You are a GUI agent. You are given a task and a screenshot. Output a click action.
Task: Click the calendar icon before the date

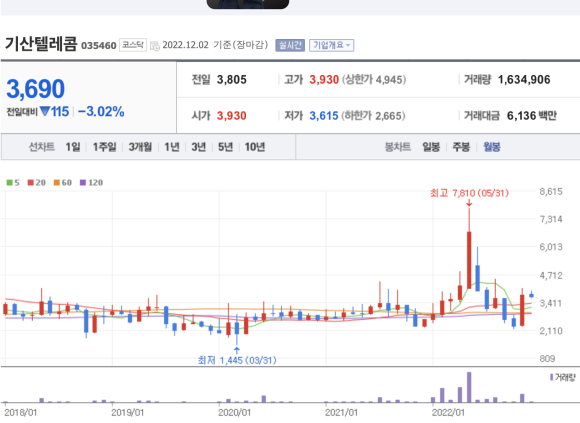pyautogui.click(x=155, y=45)
